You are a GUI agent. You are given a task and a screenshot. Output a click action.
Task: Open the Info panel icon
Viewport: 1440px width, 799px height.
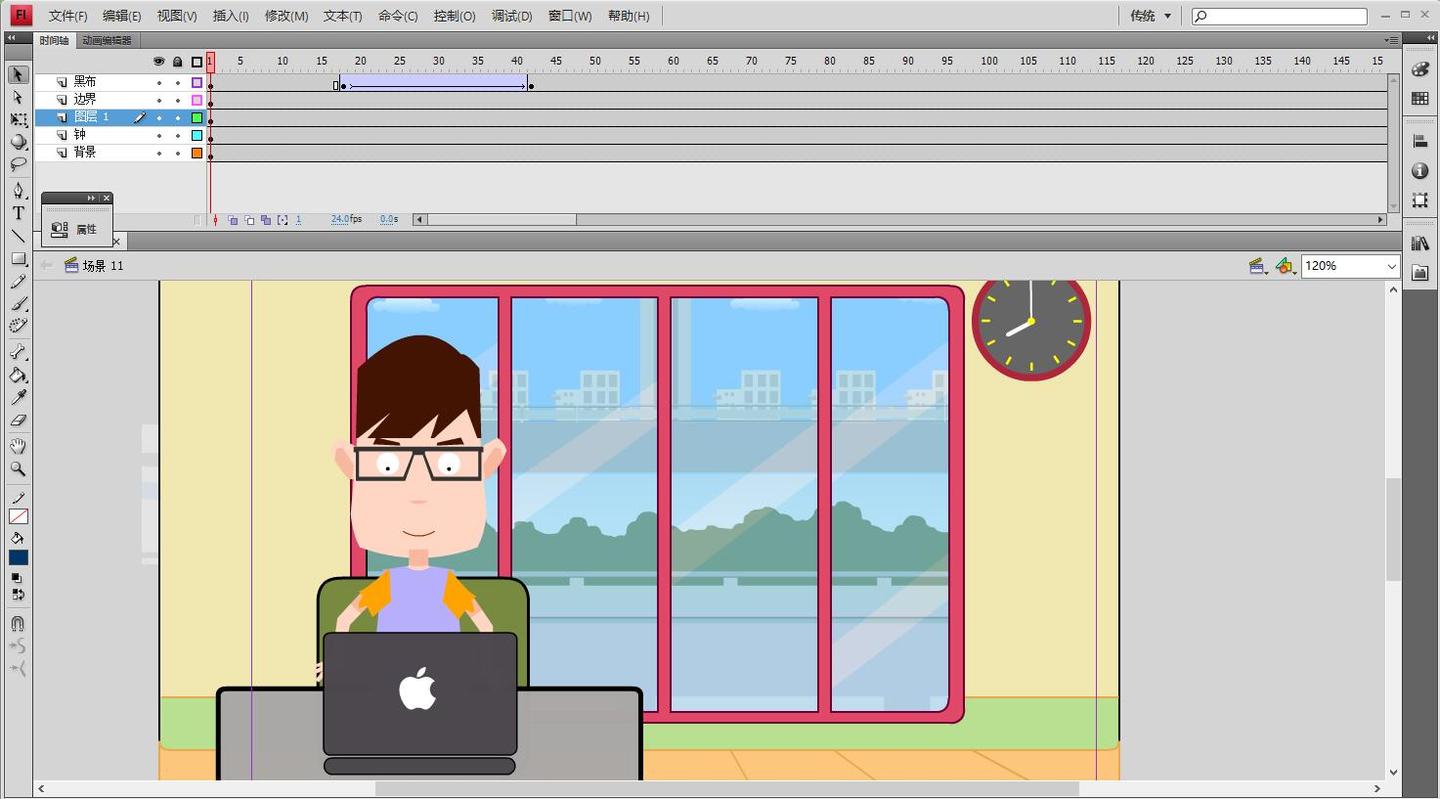(x=1420, y=171)
